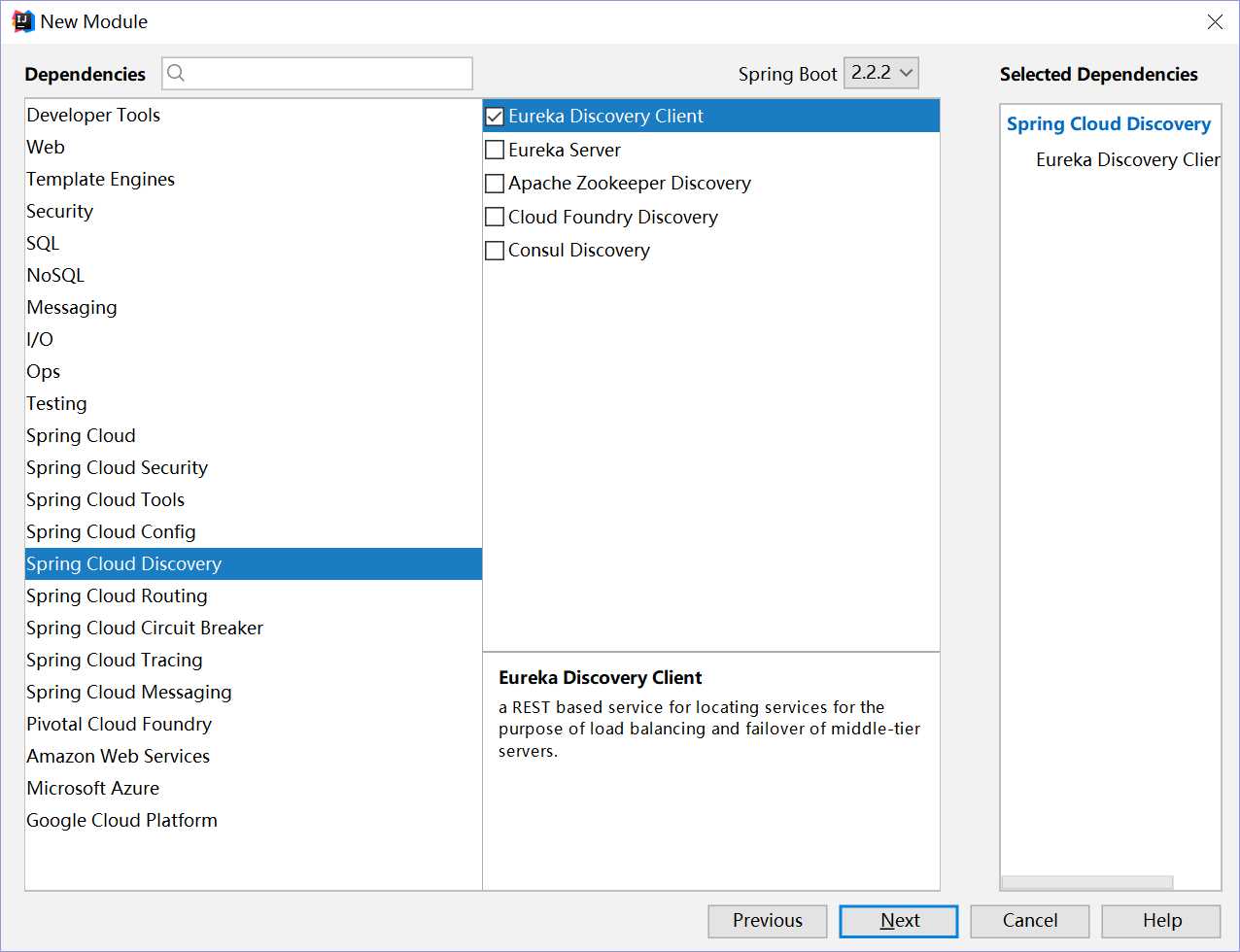Choose the Security category
The height and width of the screenshot is (952, 1240).
point(254,211)
